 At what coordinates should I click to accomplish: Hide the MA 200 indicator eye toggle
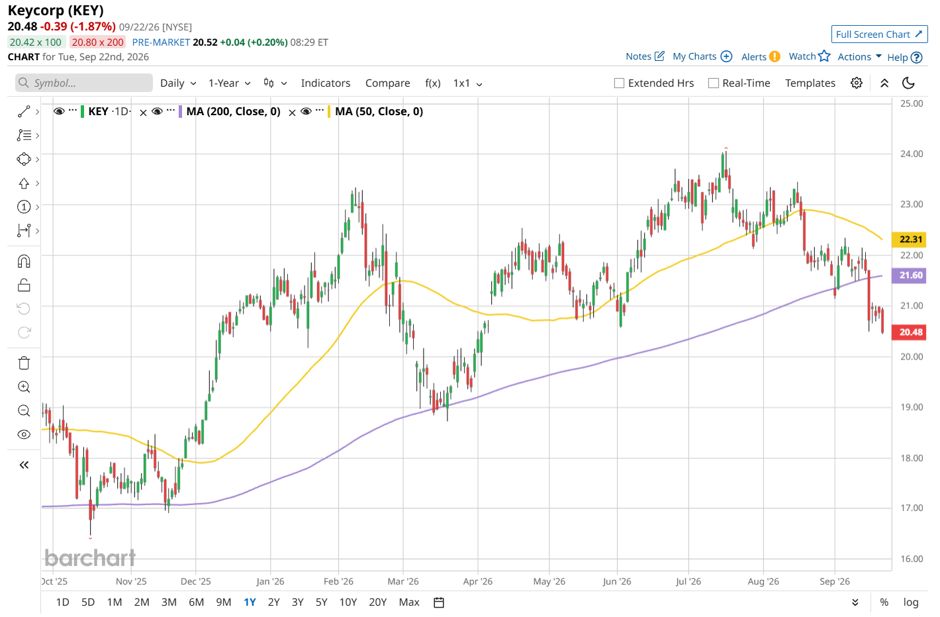(x=157, y=112)
